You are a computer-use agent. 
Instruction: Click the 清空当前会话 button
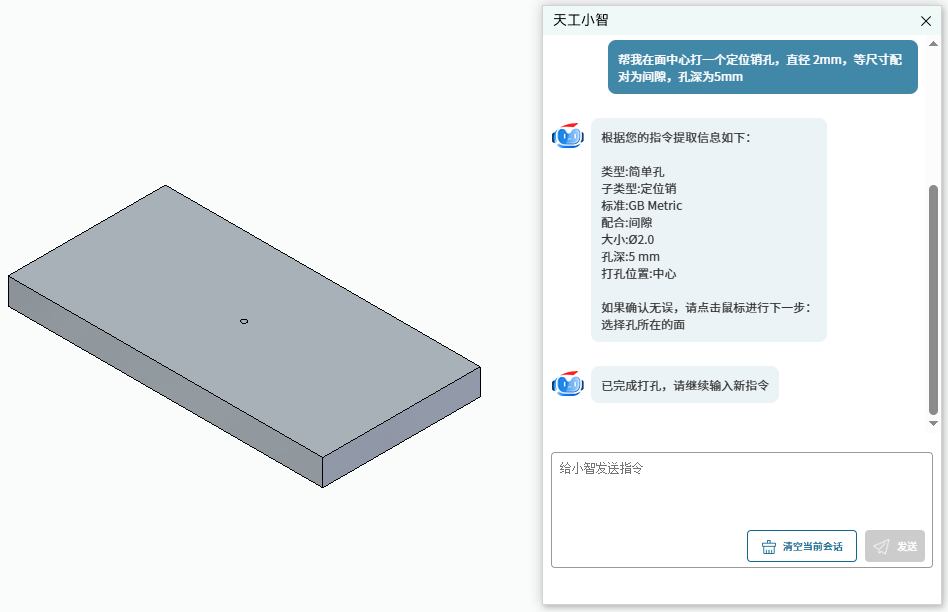coord(802,546)
